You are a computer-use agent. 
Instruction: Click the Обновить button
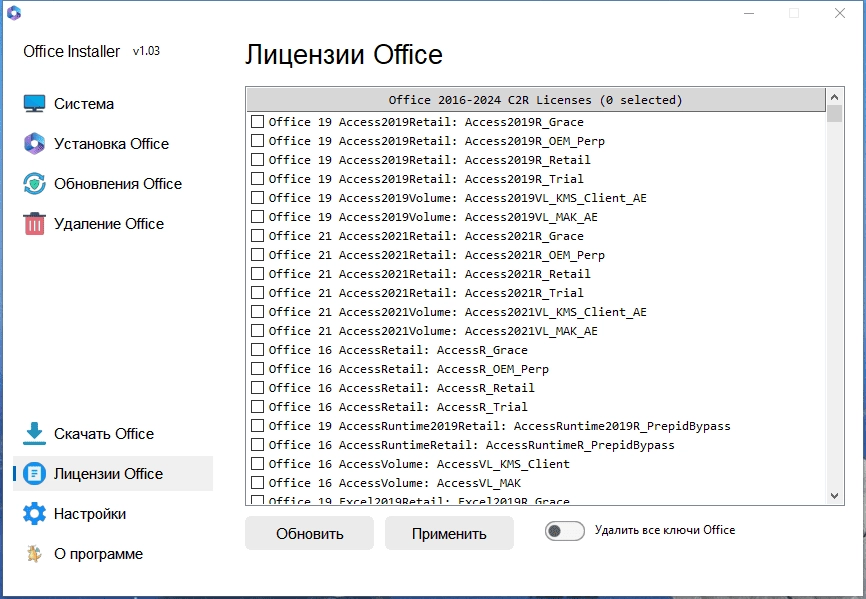pos(309,533)
